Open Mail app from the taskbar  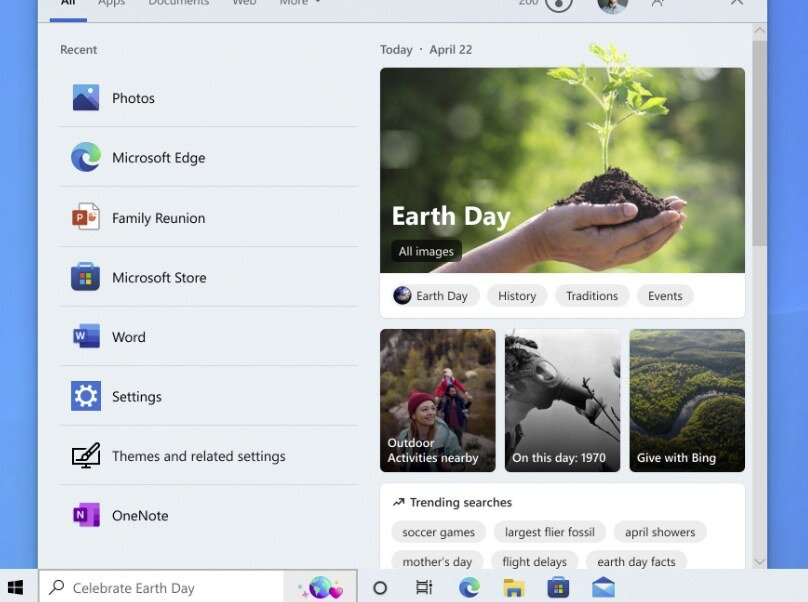603,588
